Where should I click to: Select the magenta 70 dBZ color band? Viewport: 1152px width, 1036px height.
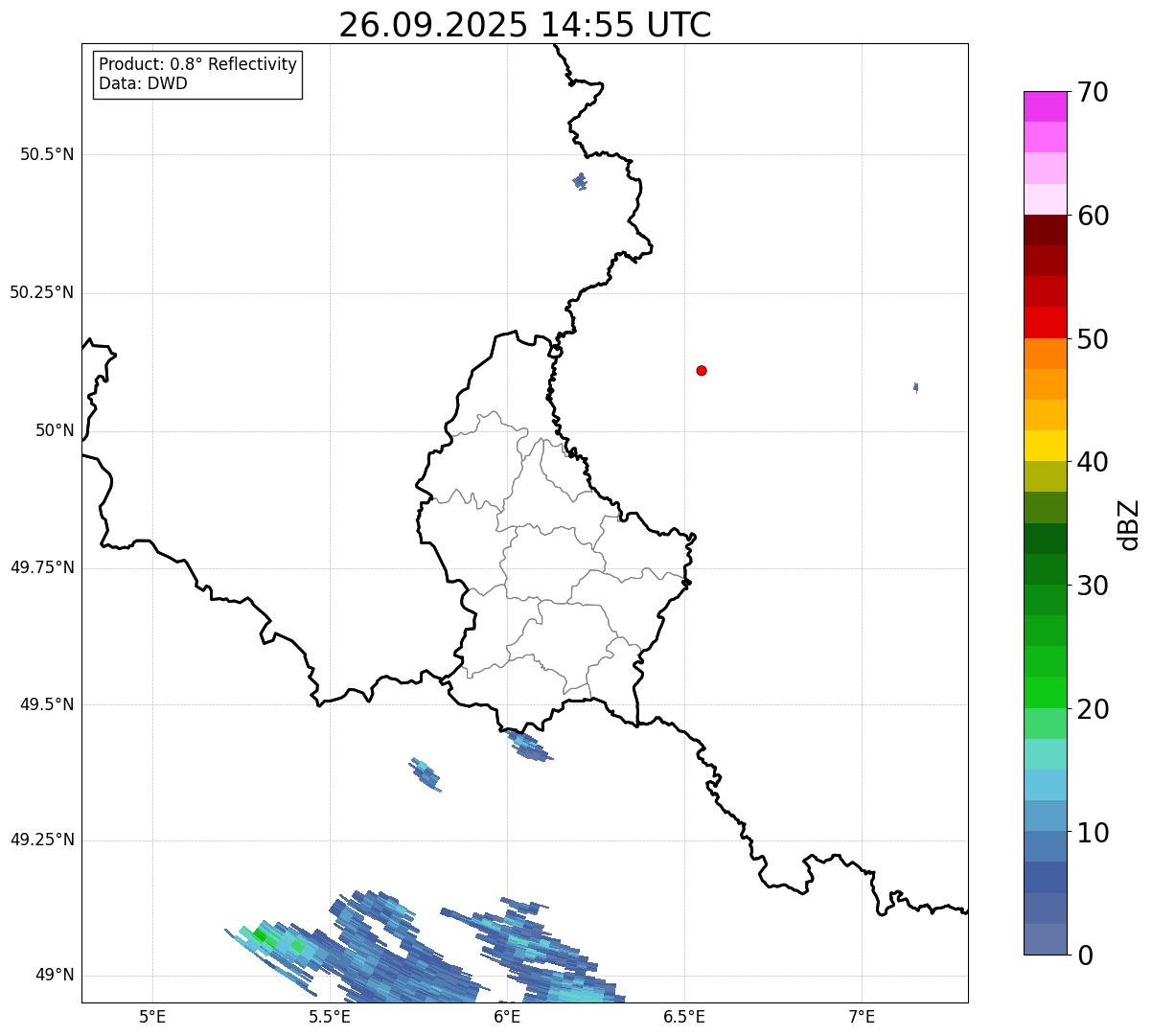click(1045, 106)
